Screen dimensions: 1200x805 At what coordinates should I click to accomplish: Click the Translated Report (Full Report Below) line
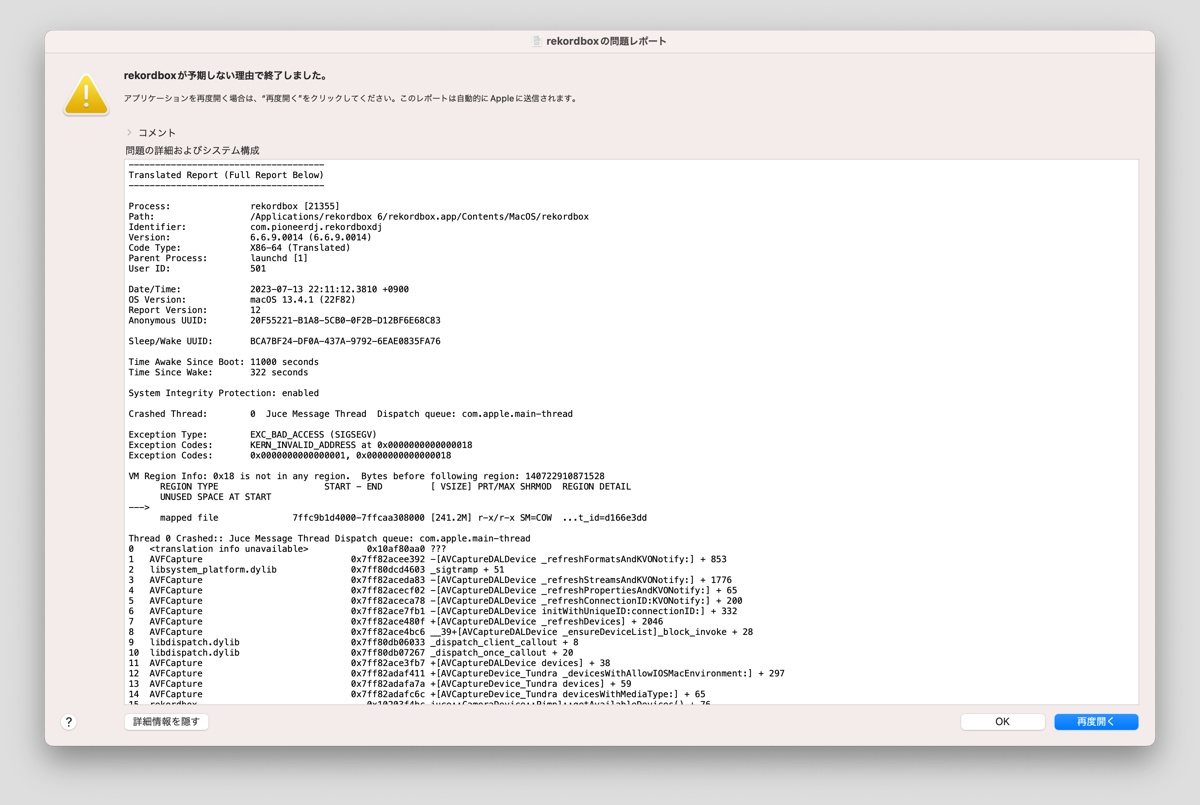pos(226,175)
